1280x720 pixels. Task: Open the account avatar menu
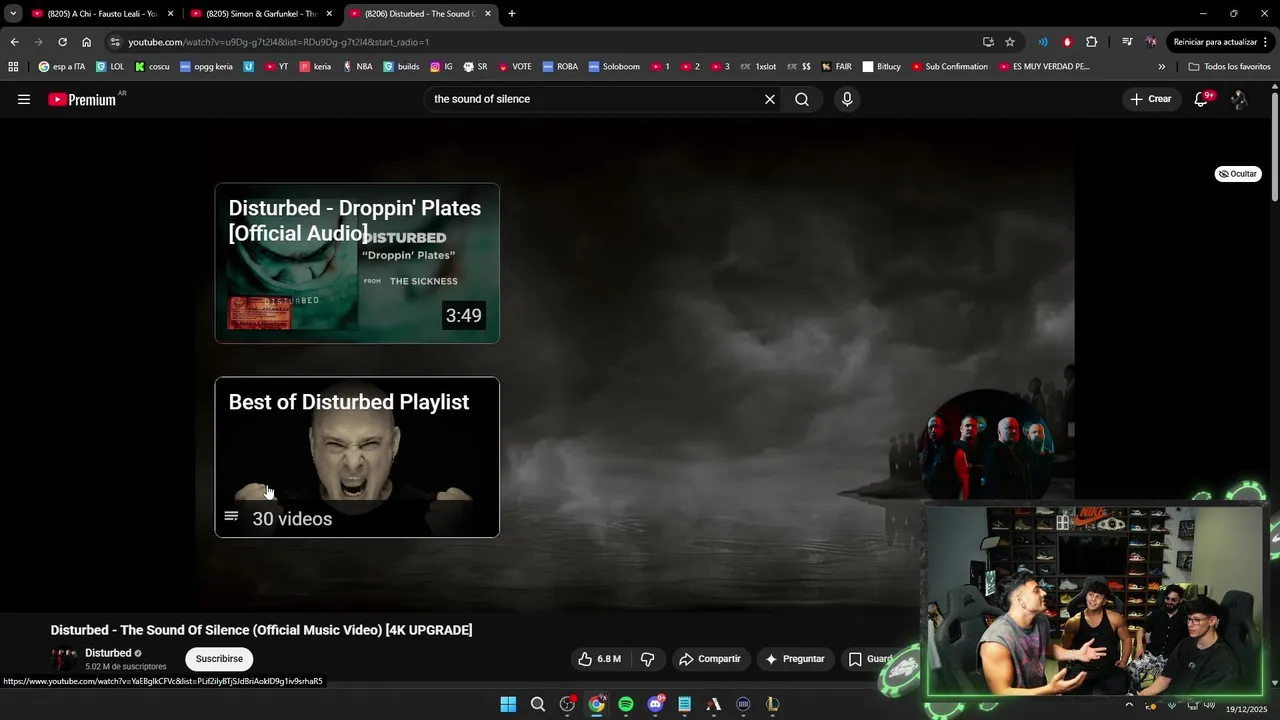[1239, 99]
